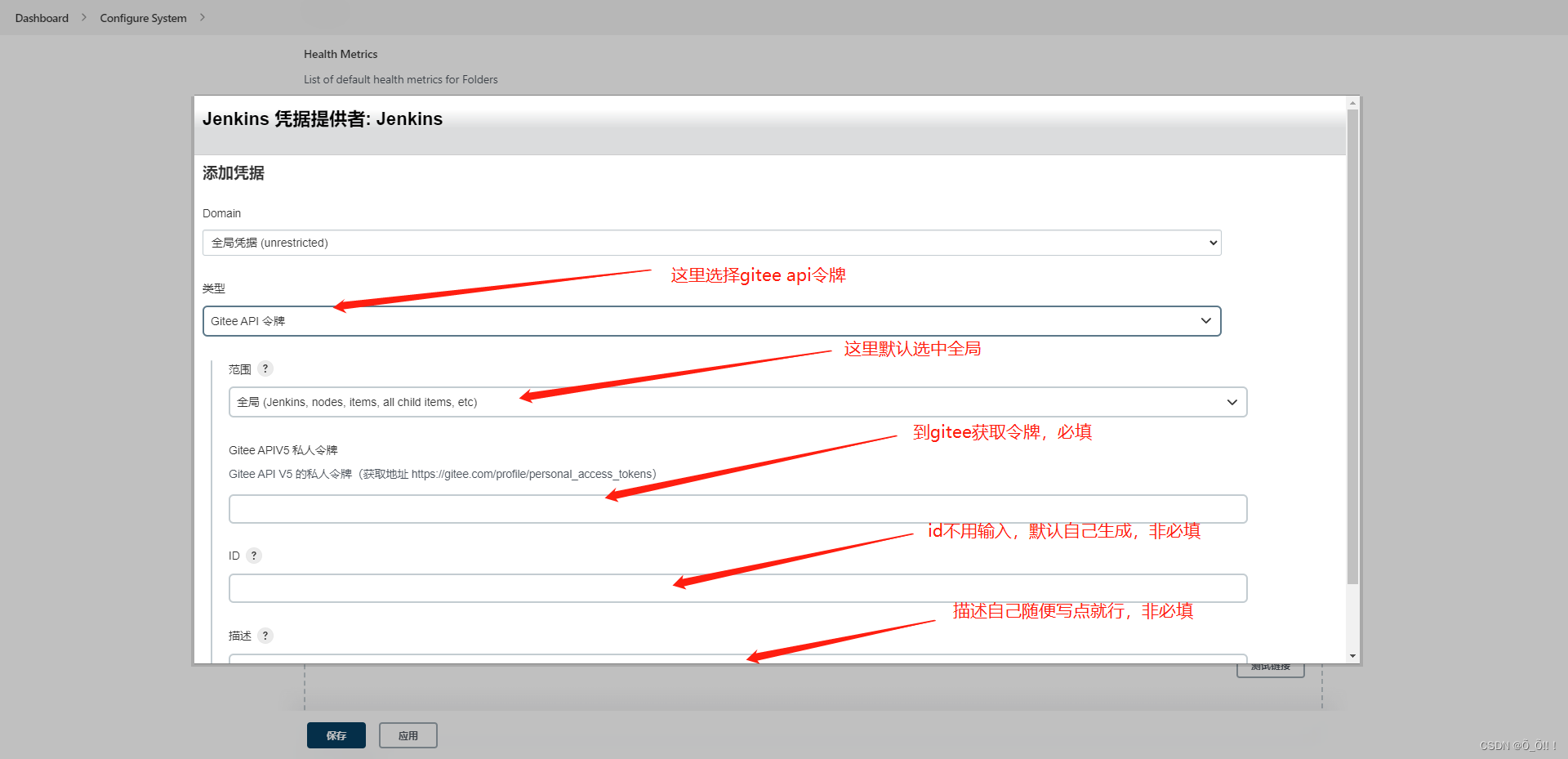This screenshot has width=1568, height=759.
Task: Click chevron after Dashboard breadcrumb
Action: coord(84,17)
